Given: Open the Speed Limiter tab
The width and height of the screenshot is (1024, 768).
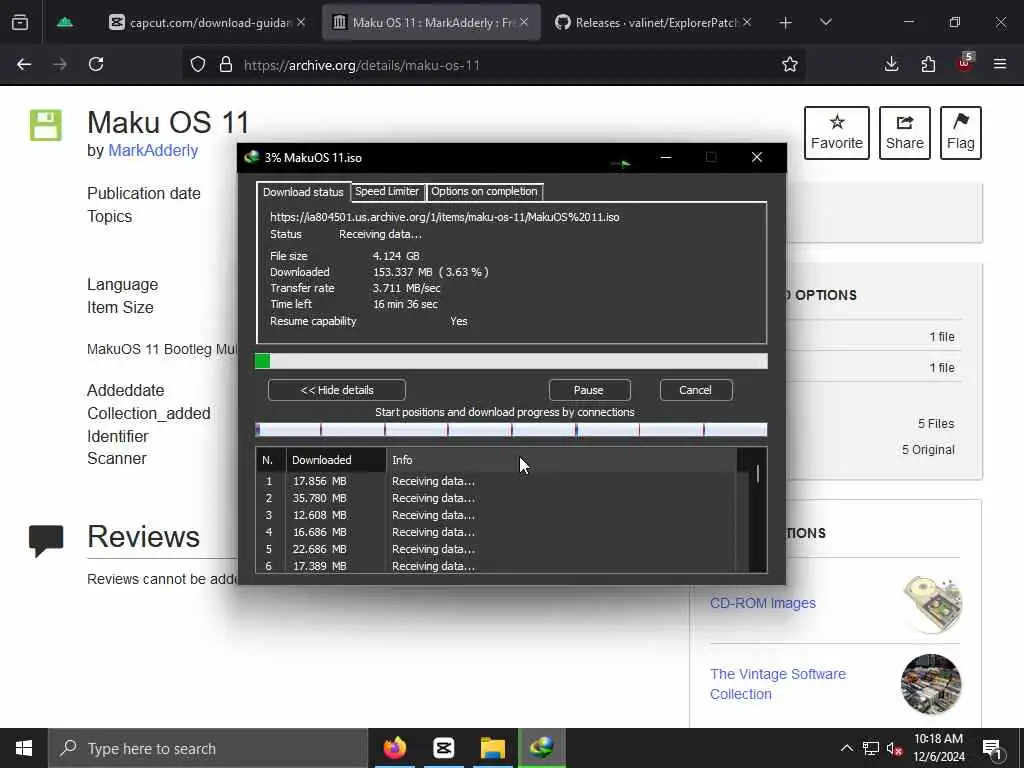Looking at the screenshot, I should (x=387, y=191).
